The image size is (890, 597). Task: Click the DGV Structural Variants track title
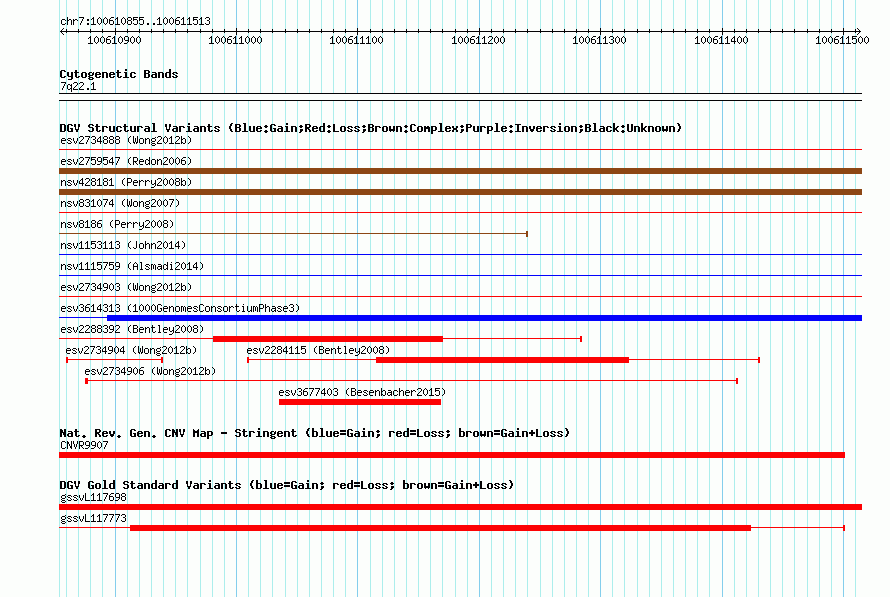tap(371, 128)
